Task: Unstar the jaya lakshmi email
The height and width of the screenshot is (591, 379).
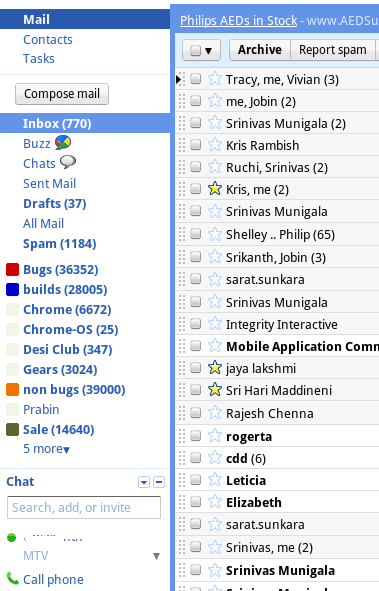Action: click(x=215, y=367)
